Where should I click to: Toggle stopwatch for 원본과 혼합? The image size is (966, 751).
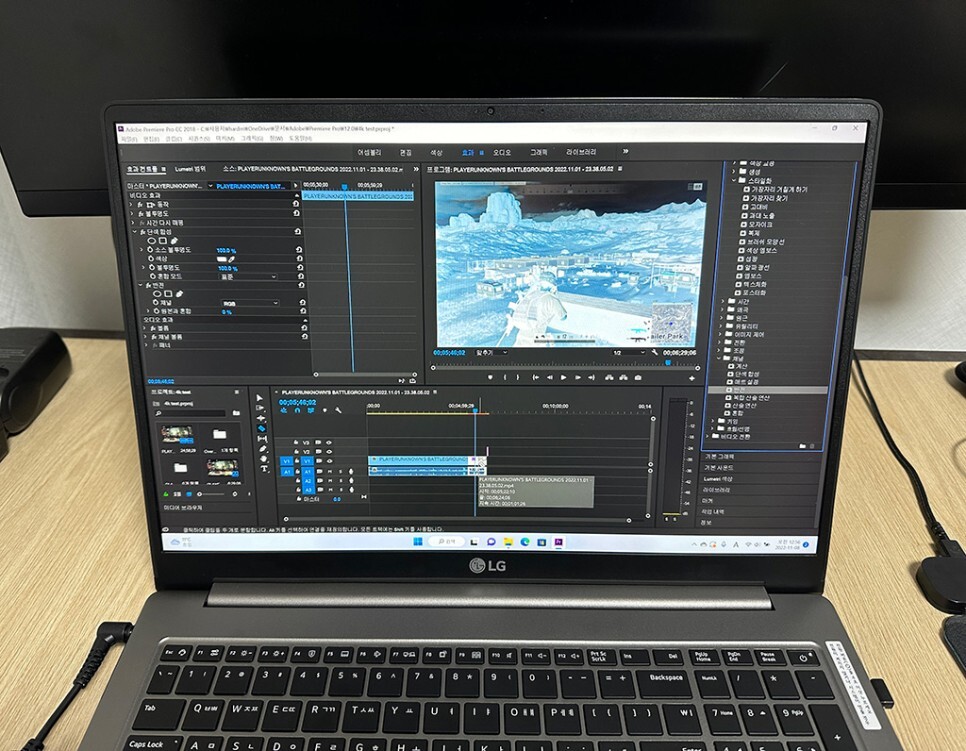click(x=156, y=312)
